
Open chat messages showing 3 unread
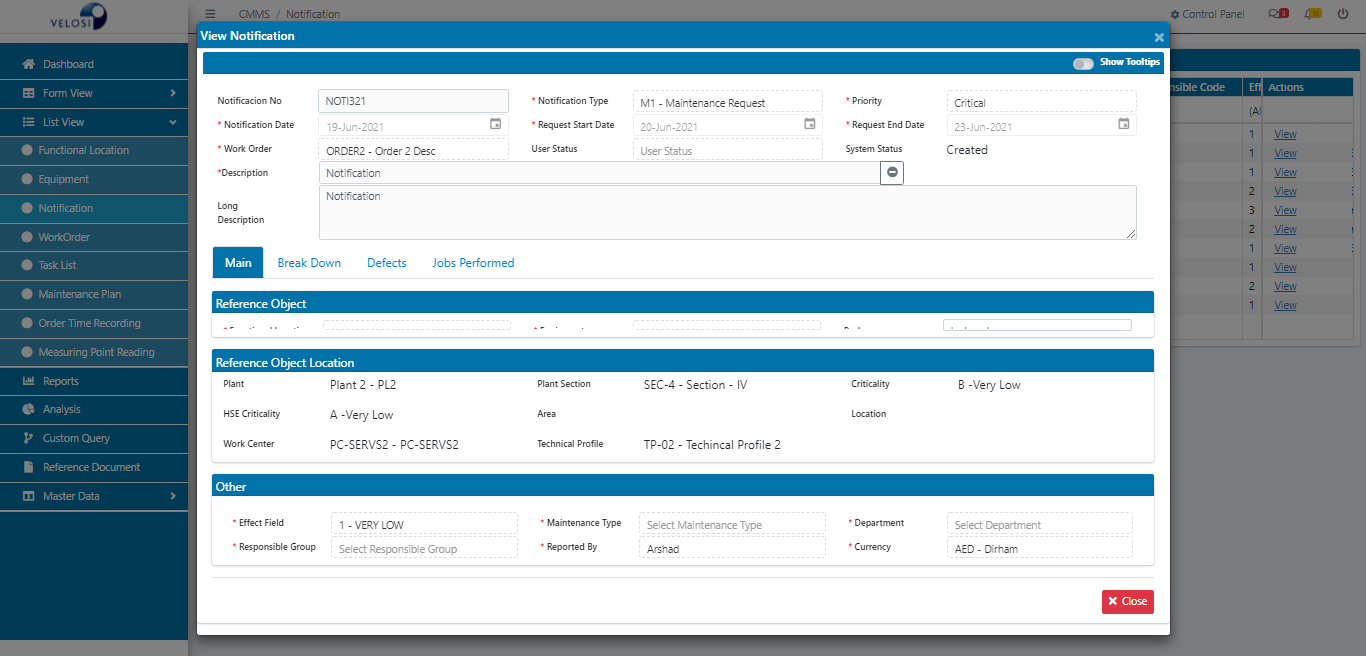point(1277,14)
